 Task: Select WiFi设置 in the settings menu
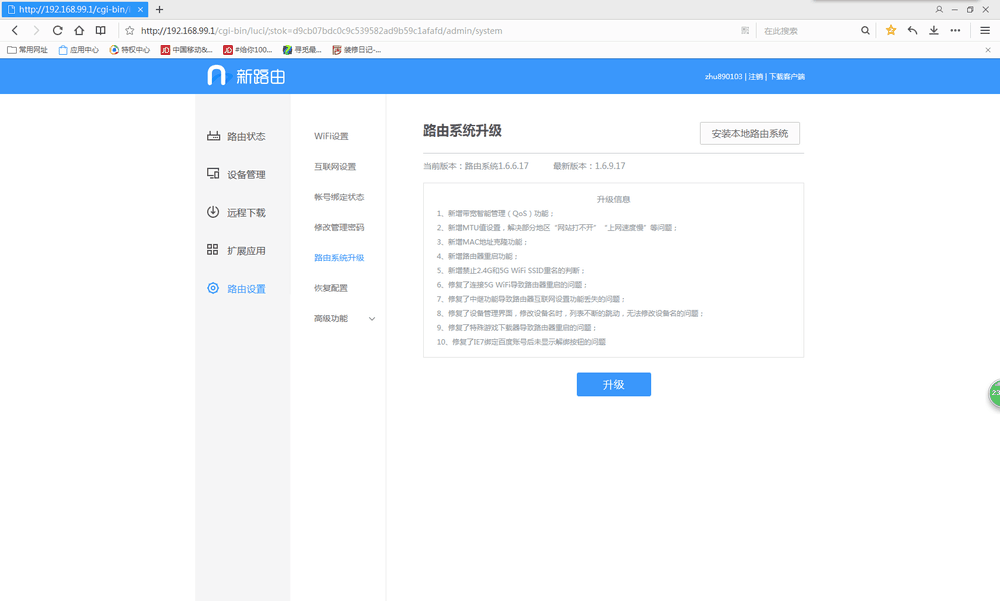coord(331,136)
